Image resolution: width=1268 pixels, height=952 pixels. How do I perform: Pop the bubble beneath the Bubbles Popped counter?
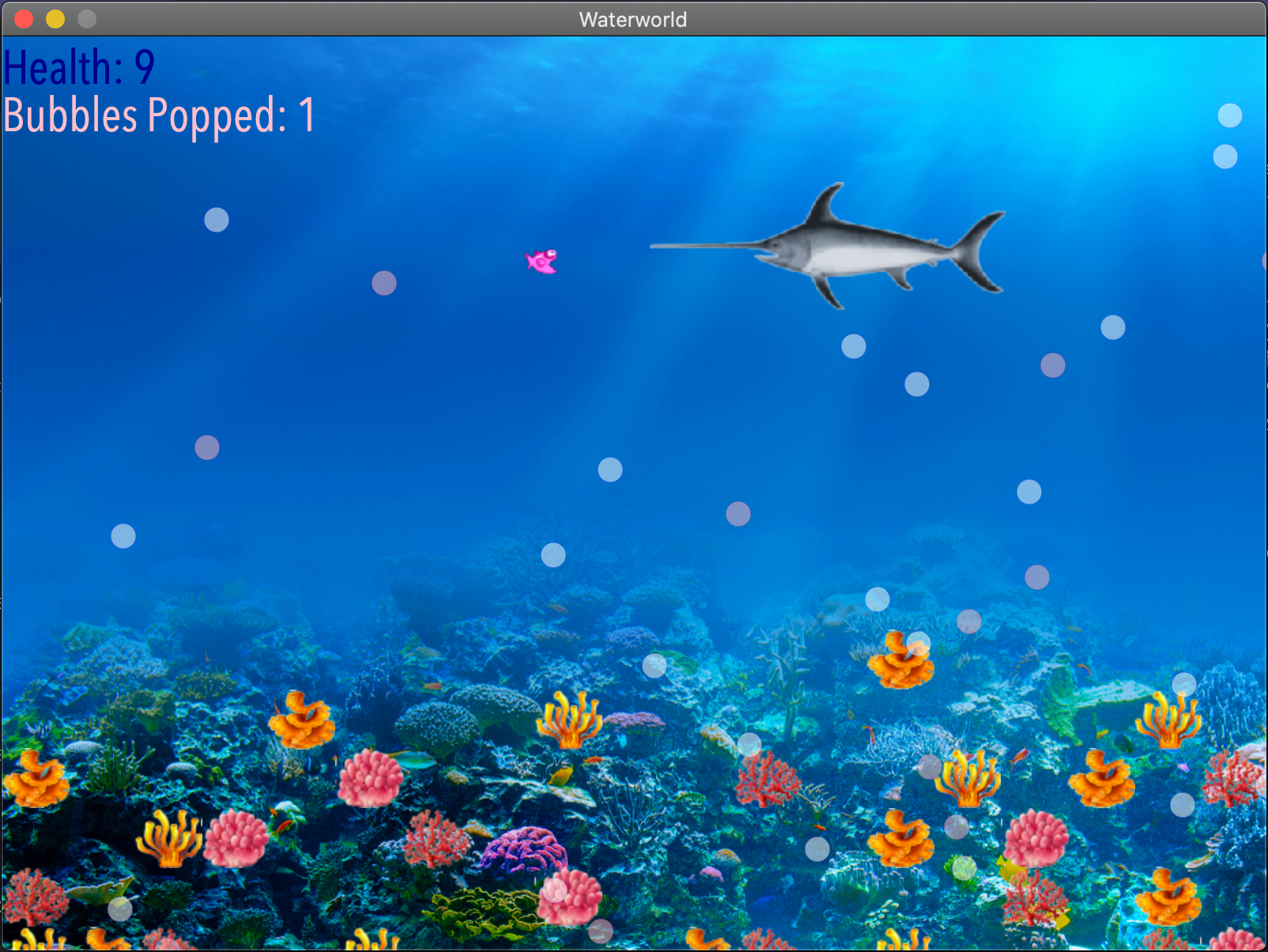coord(217,220)
